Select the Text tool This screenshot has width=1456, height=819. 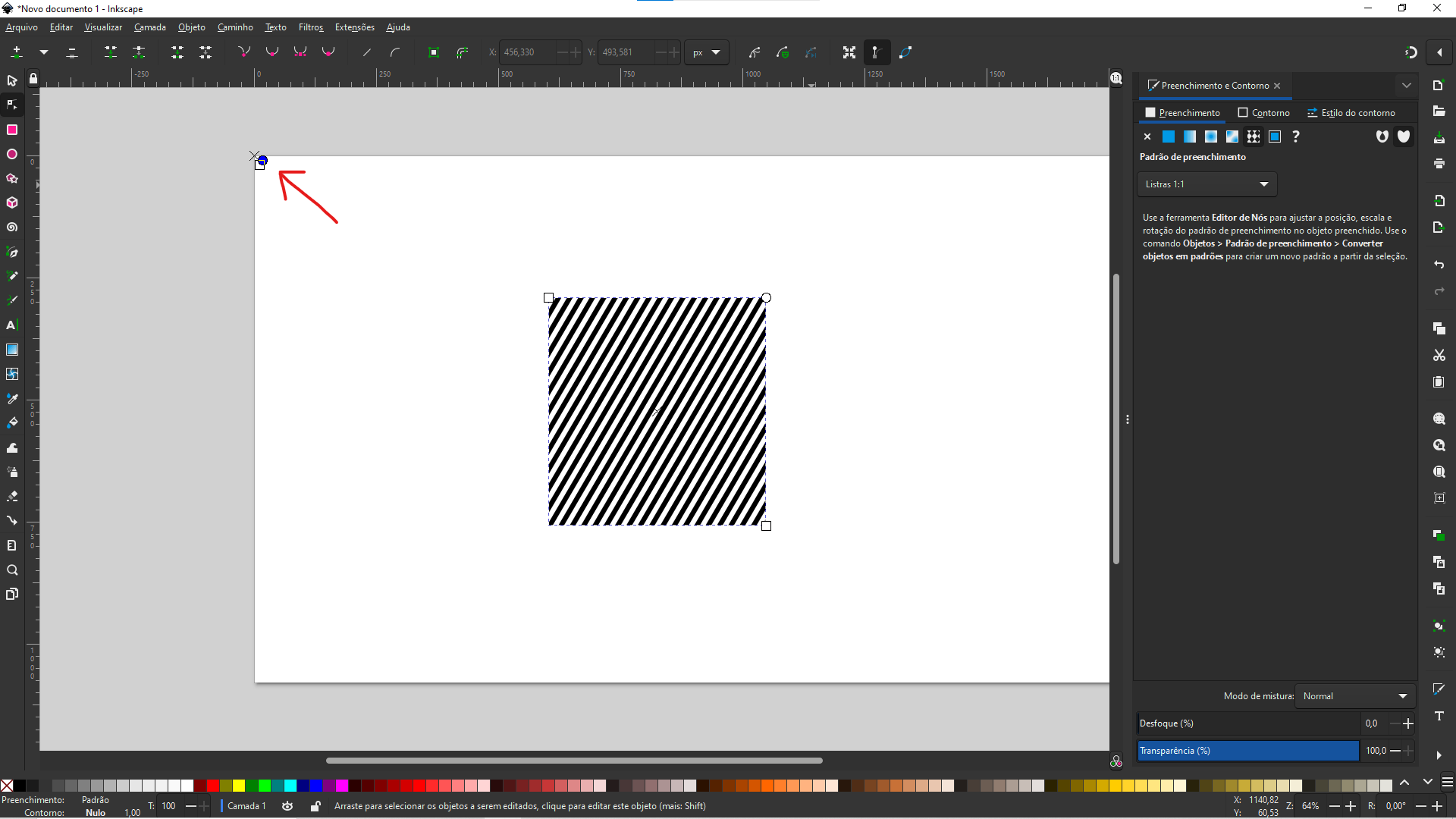12,325
